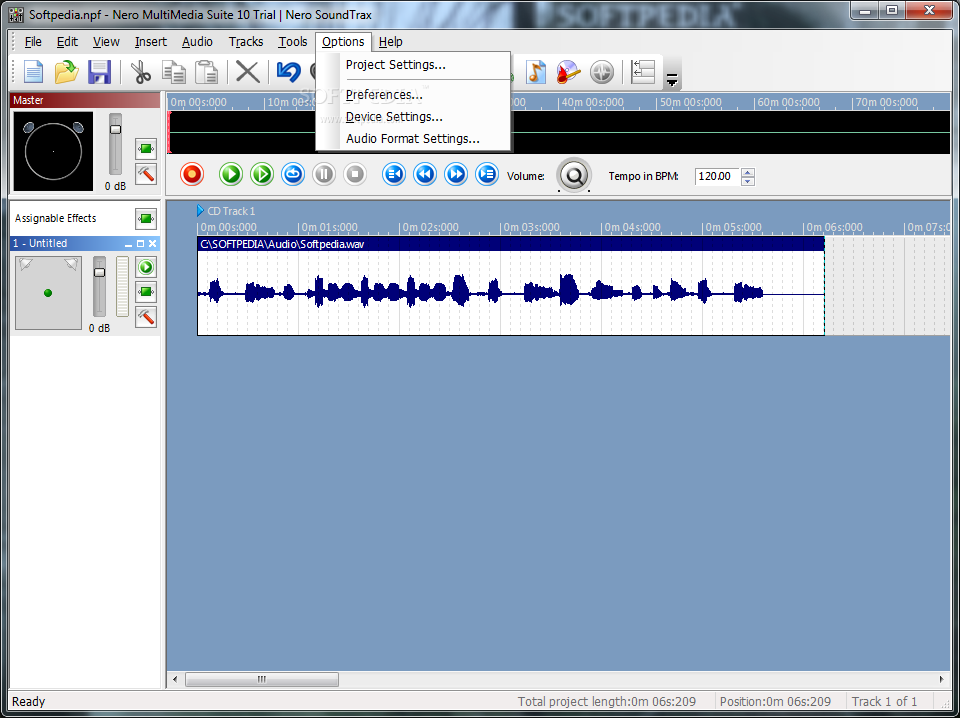Click the blue Fast Forward transport button
960x718 pixels.
click(x=456, y=174)
